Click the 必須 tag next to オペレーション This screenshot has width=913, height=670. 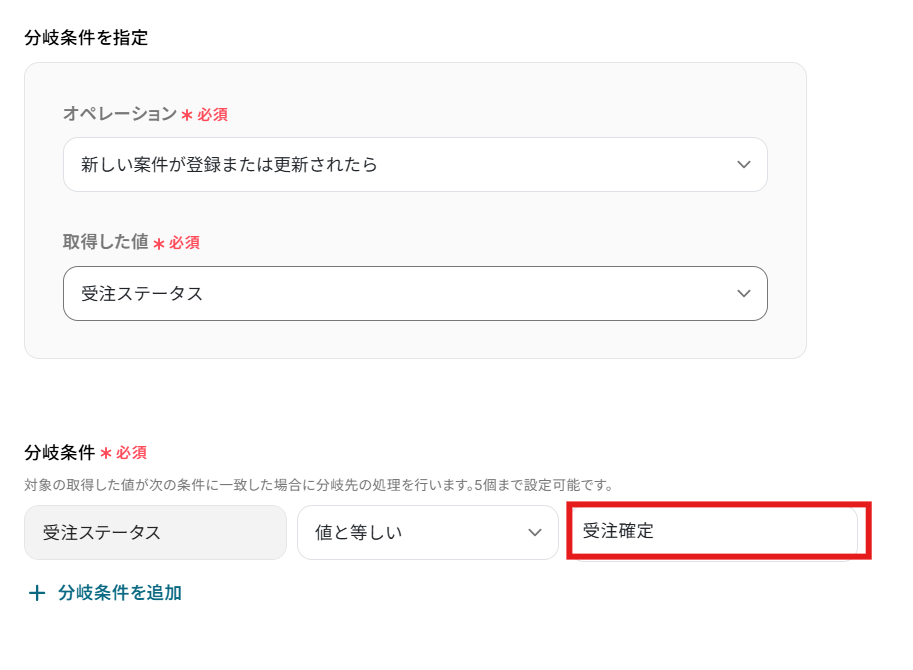click(212, 115)
